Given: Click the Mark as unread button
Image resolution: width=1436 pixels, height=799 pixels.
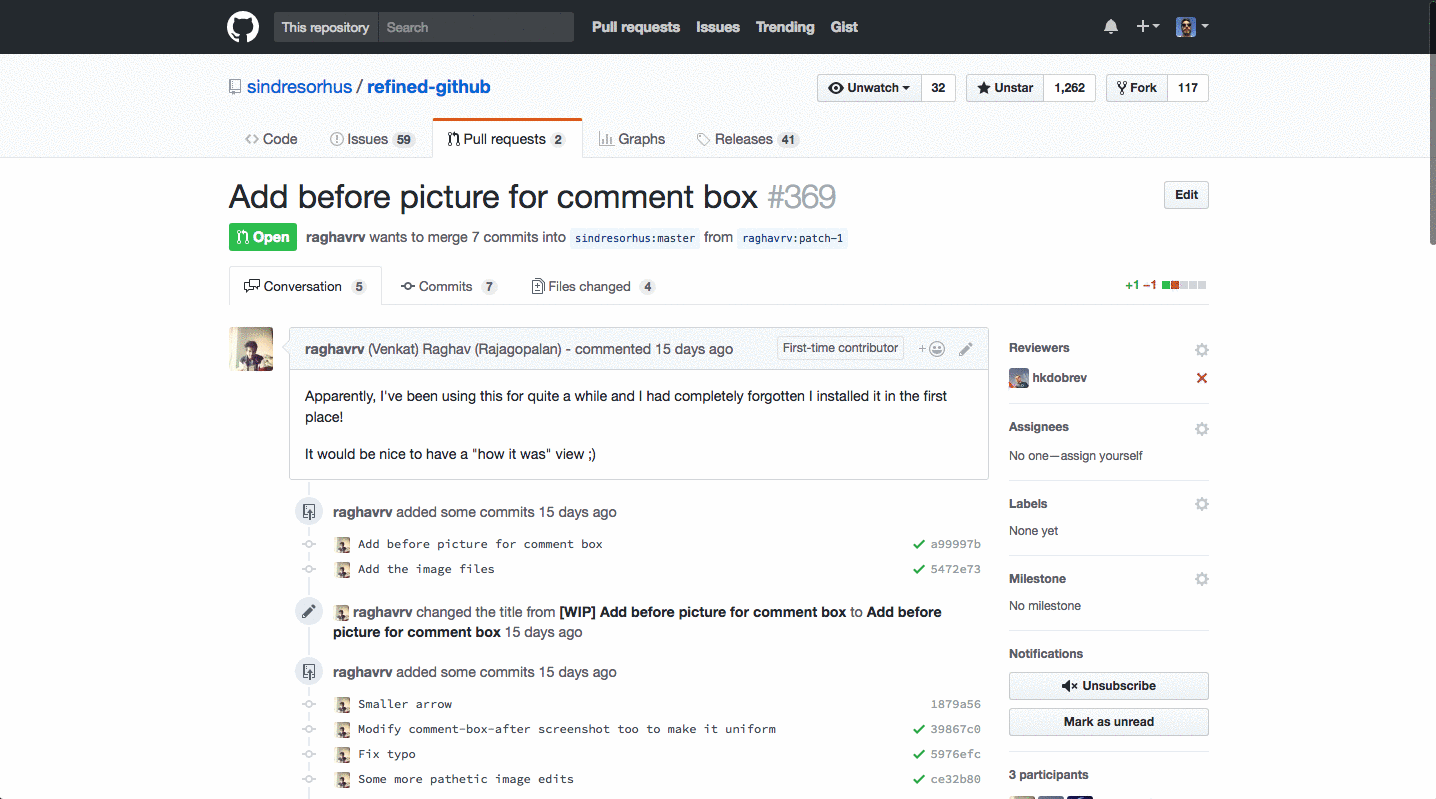Looking at the screenshot, I should 1108,722.
